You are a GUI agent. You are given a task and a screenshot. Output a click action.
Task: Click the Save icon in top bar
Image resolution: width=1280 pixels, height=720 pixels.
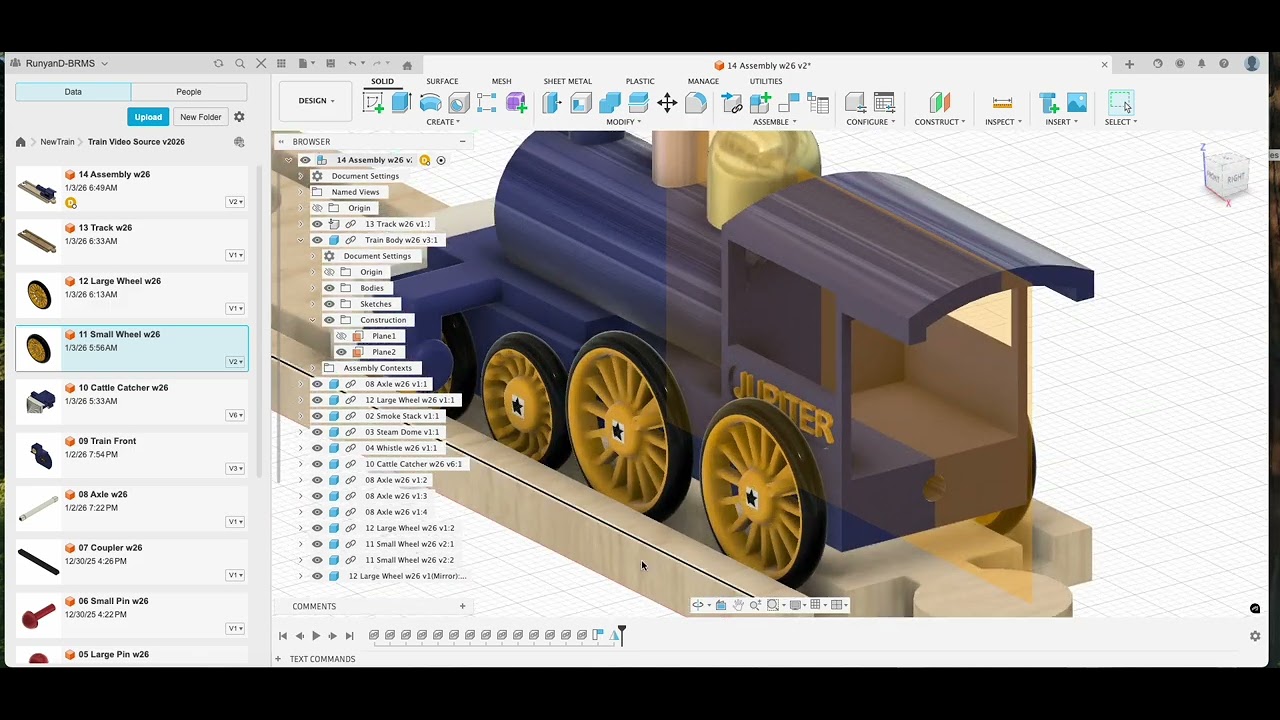[330, 63]
